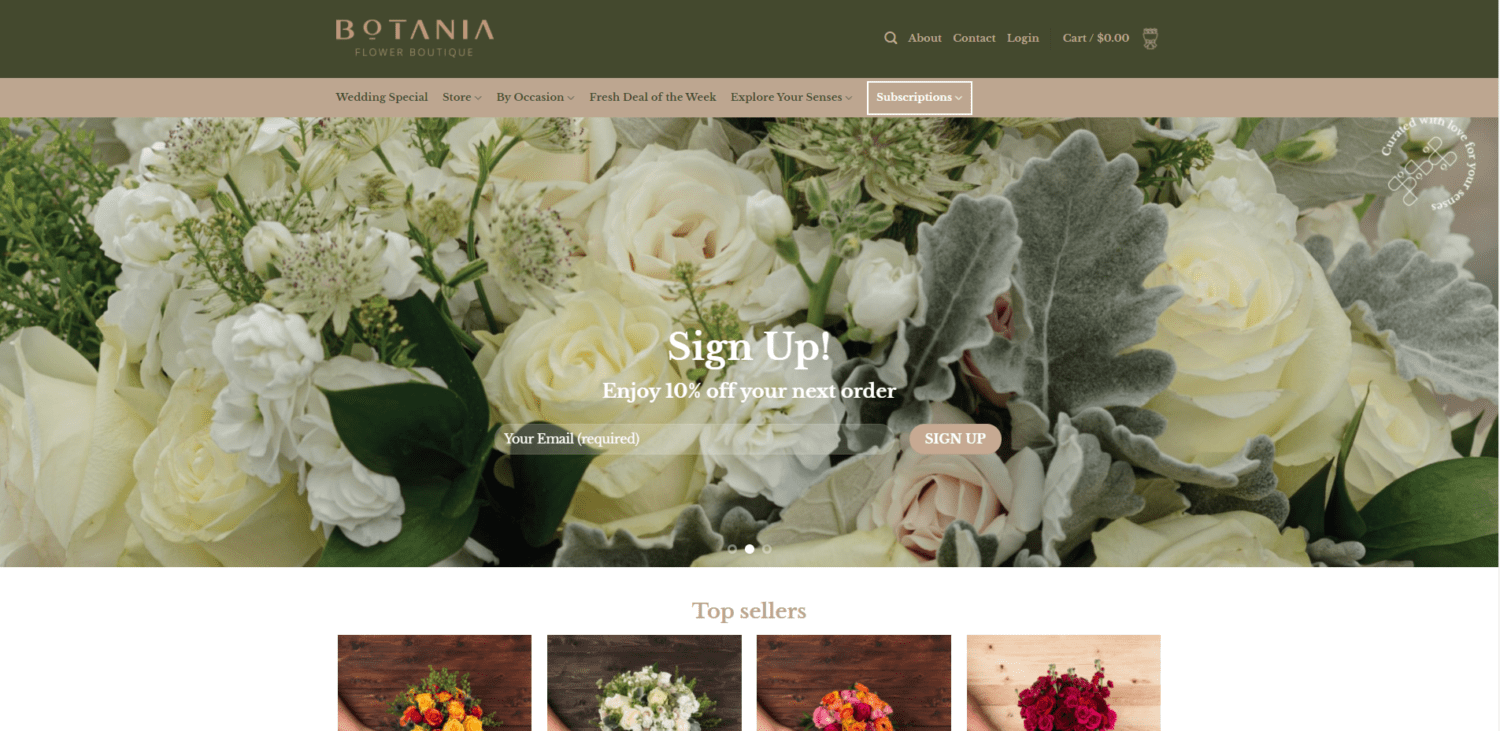
Task: Select the third slider dot
Action: [x=767, y=549]
